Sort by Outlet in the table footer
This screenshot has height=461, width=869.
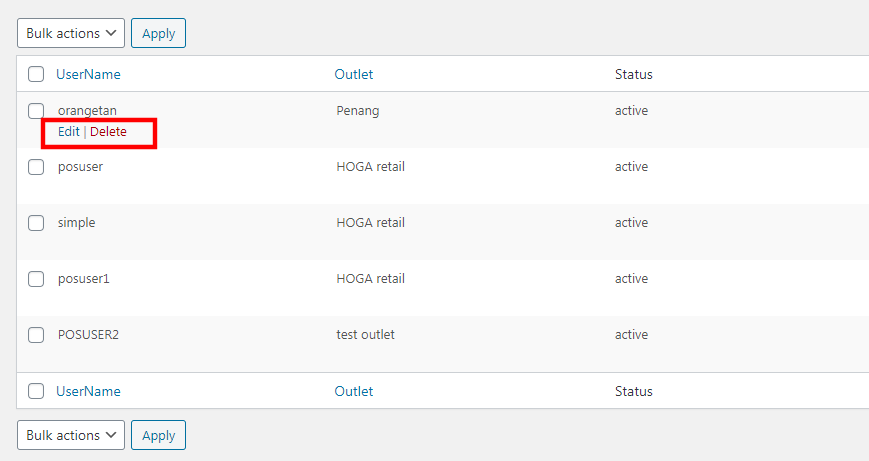[x=354, y=391]
